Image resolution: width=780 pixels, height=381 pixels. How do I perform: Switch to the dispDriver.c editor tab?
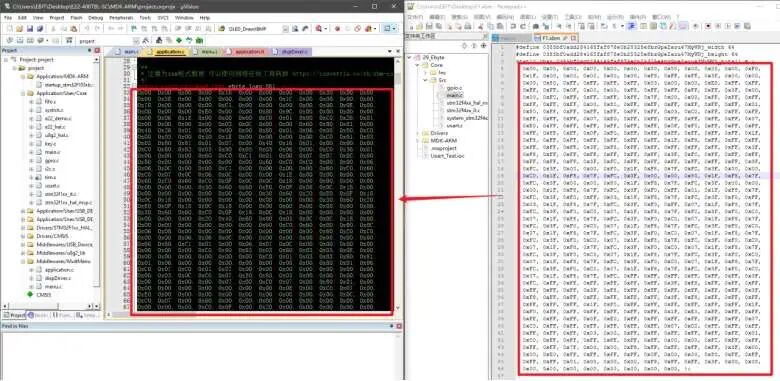(x=292, y=52)
